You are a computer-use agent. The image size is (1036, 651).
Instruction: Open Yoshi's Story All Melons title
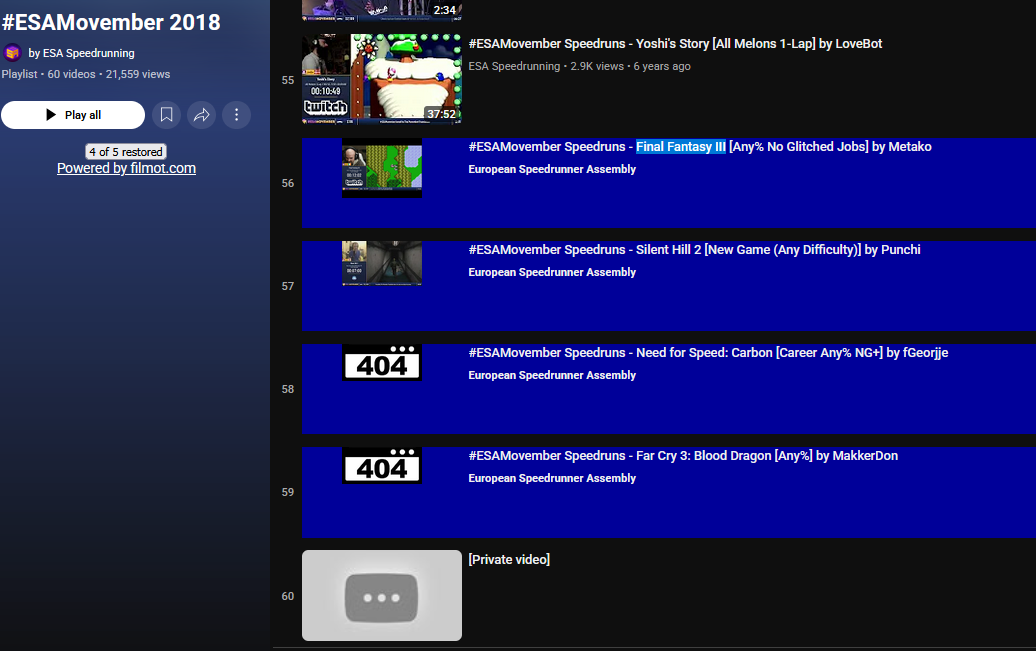click(x=675, y=44)
